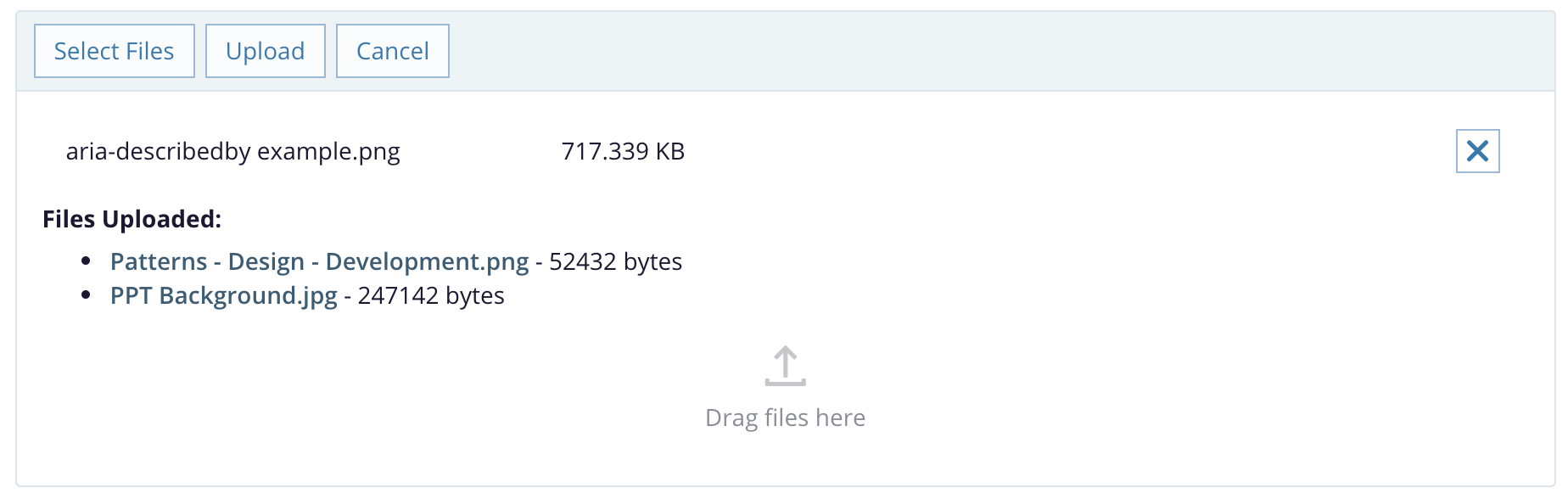Open the Patterns - Design - Development.png link
Screen dimensions: 1568x499
pos(319,261)
